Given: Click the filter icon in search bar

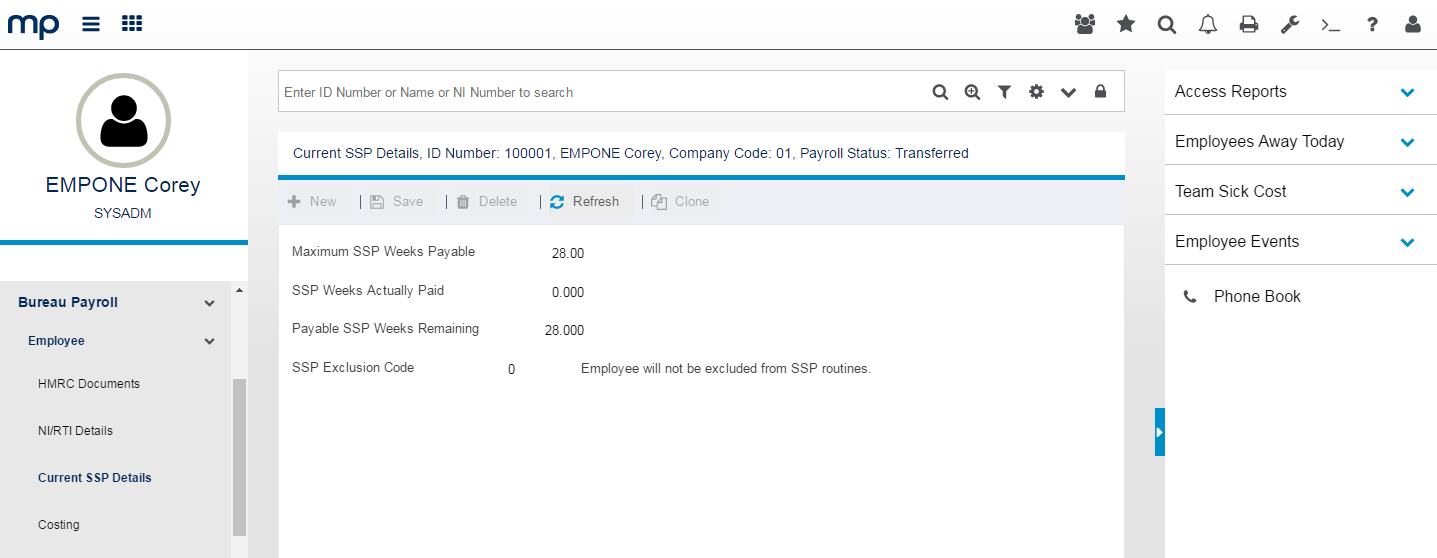Looking at the screenshot, I should (1004, 92).
